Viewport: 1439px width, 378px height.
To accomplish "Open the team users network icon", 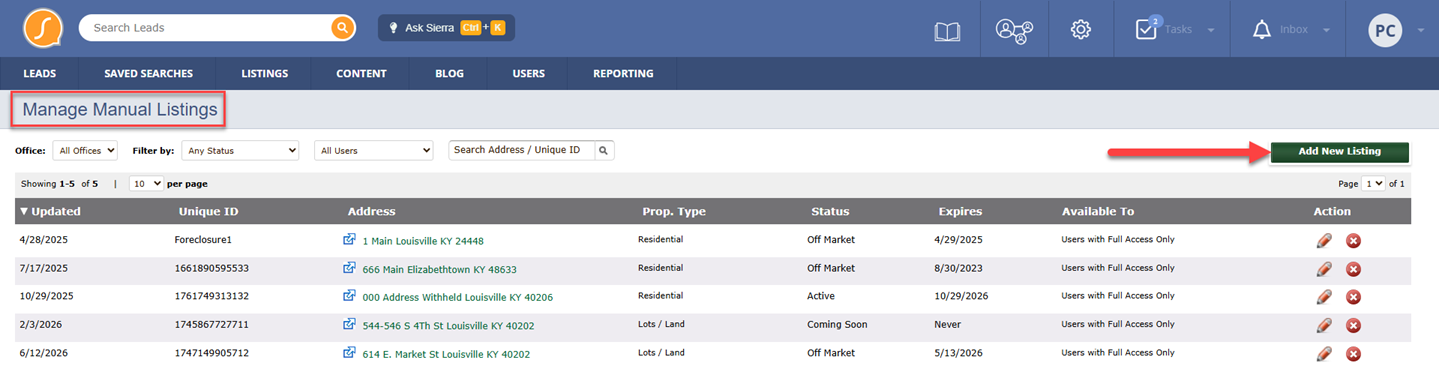I will (1014, 30).
